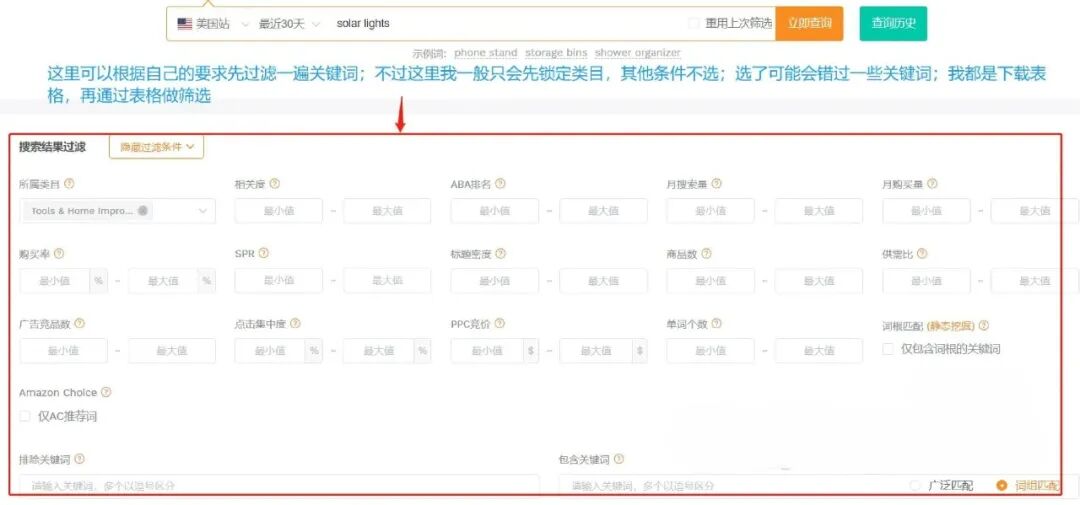Enable 仅AC推荐词 checkbox
Image resolution: width=1080 pixels, height=505 pixels.
25,416
